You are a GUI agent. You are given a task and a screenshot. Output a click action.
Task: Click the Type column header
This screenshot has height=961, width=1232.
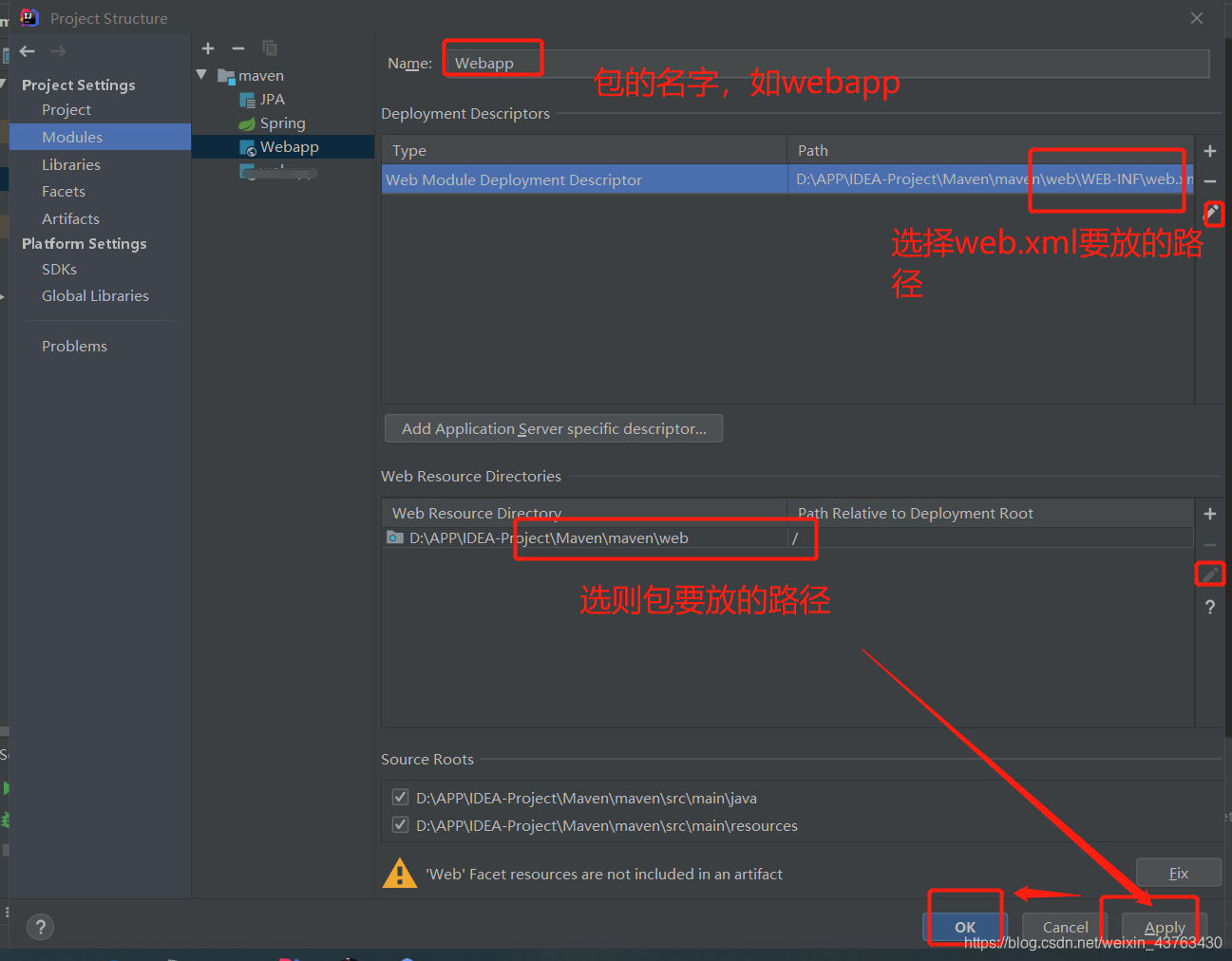tap(584, 150)
